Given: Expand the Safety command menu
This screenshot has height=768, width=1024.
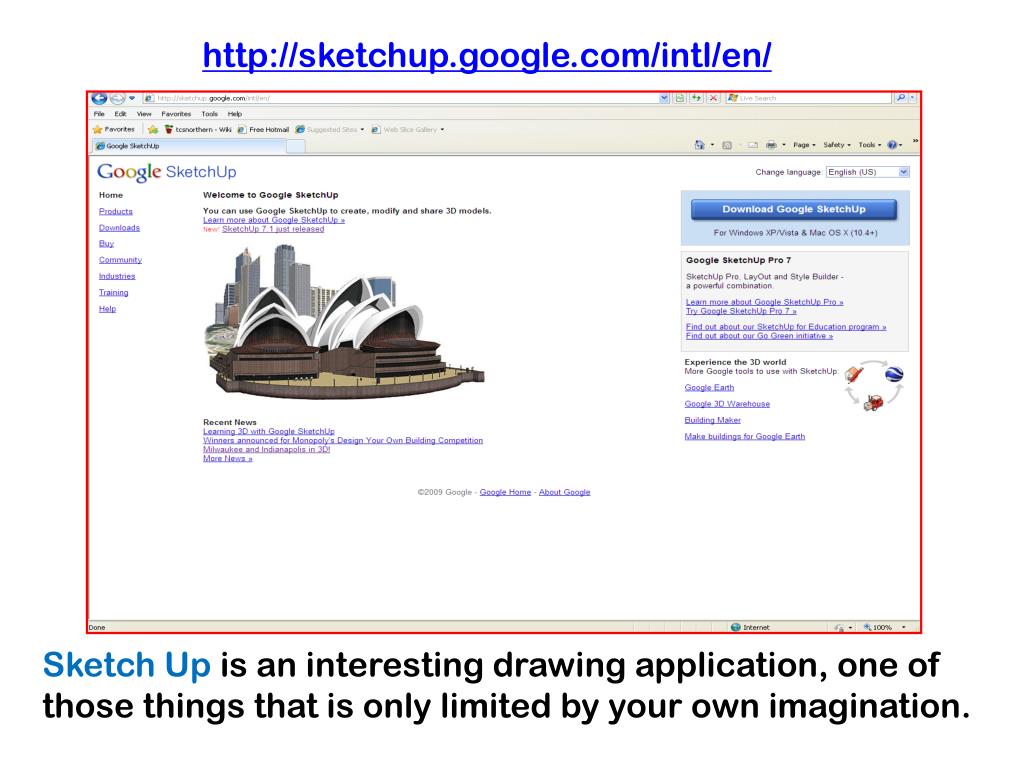Looking at the screenshot, I should pyautogui.click(x=837, y=145).
